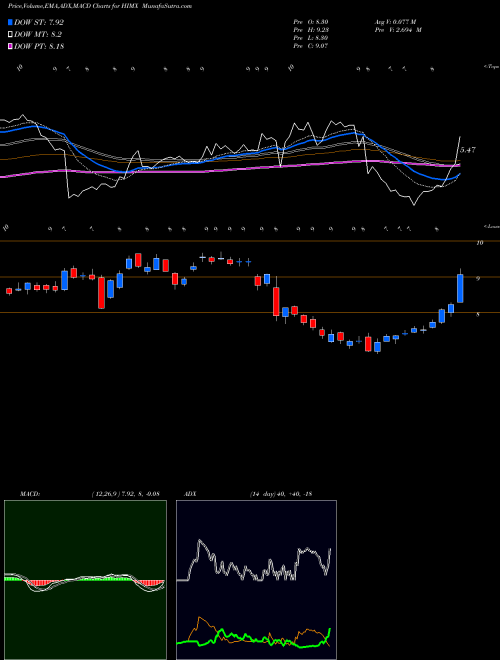Click the price axis label 10

coord(480,243)
